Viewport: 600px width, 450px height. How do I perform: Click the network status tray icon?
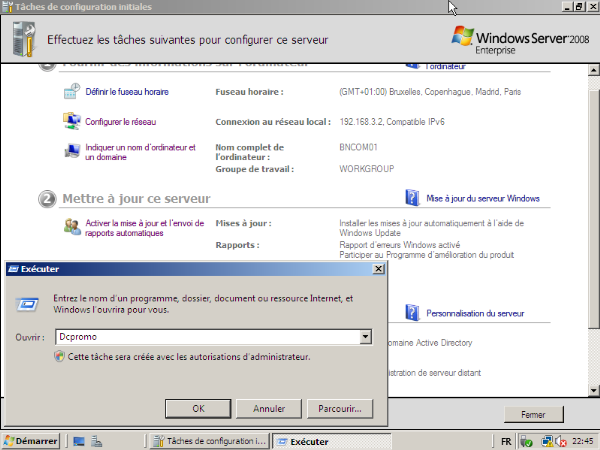pos(547,441)
